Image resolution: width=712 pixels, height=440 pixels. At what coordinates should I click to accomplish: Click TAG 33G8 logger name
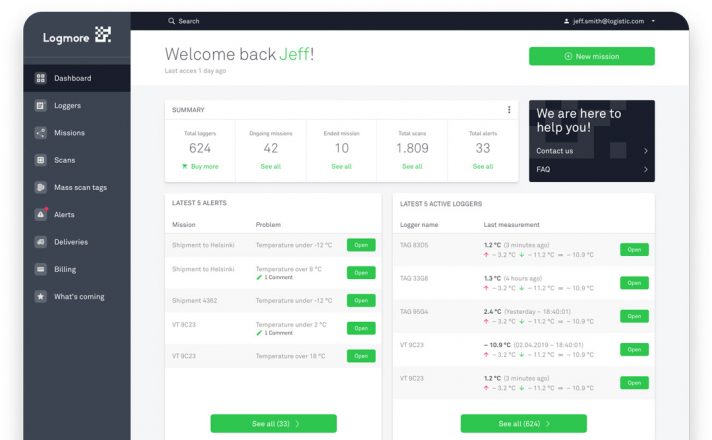414,278
